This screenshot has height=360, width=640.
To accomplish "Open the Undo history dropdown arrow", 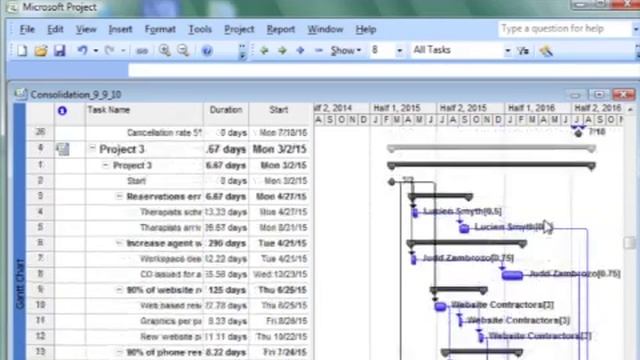I will pyautogui.click(x=96, y=51).
